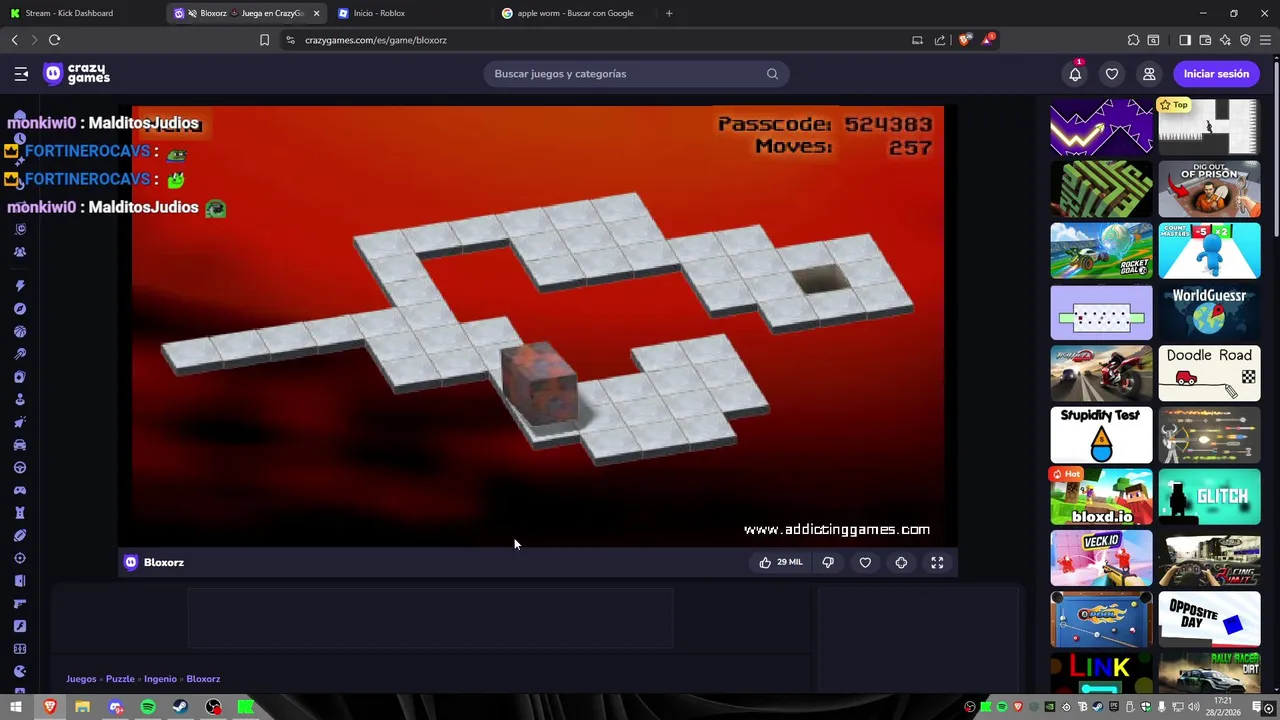Open a new browser tab
The height and width of the screenshot is (720, 1280).
669,13
